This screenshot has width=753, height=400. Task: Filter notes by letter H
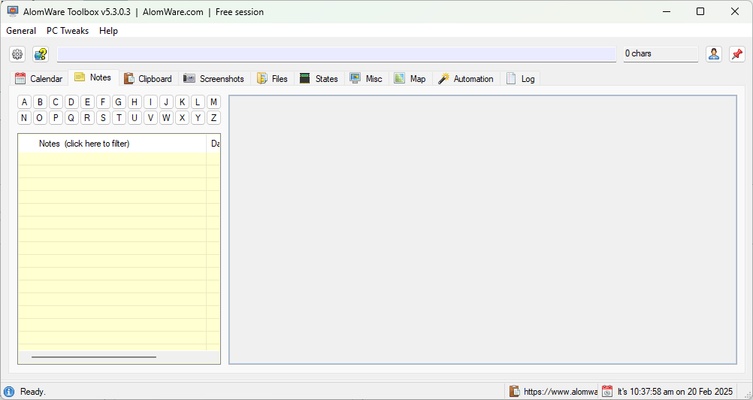pyautogui.click(x=134, y=102)
